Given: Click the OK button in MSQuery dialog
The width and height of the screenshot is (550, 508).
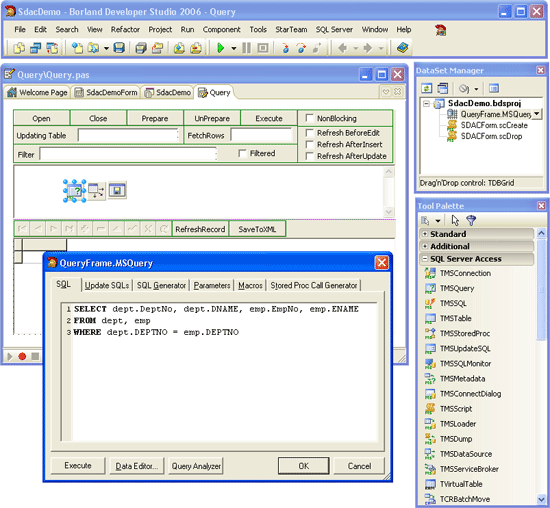Looking at the screenshot, I should pos(303,466).
